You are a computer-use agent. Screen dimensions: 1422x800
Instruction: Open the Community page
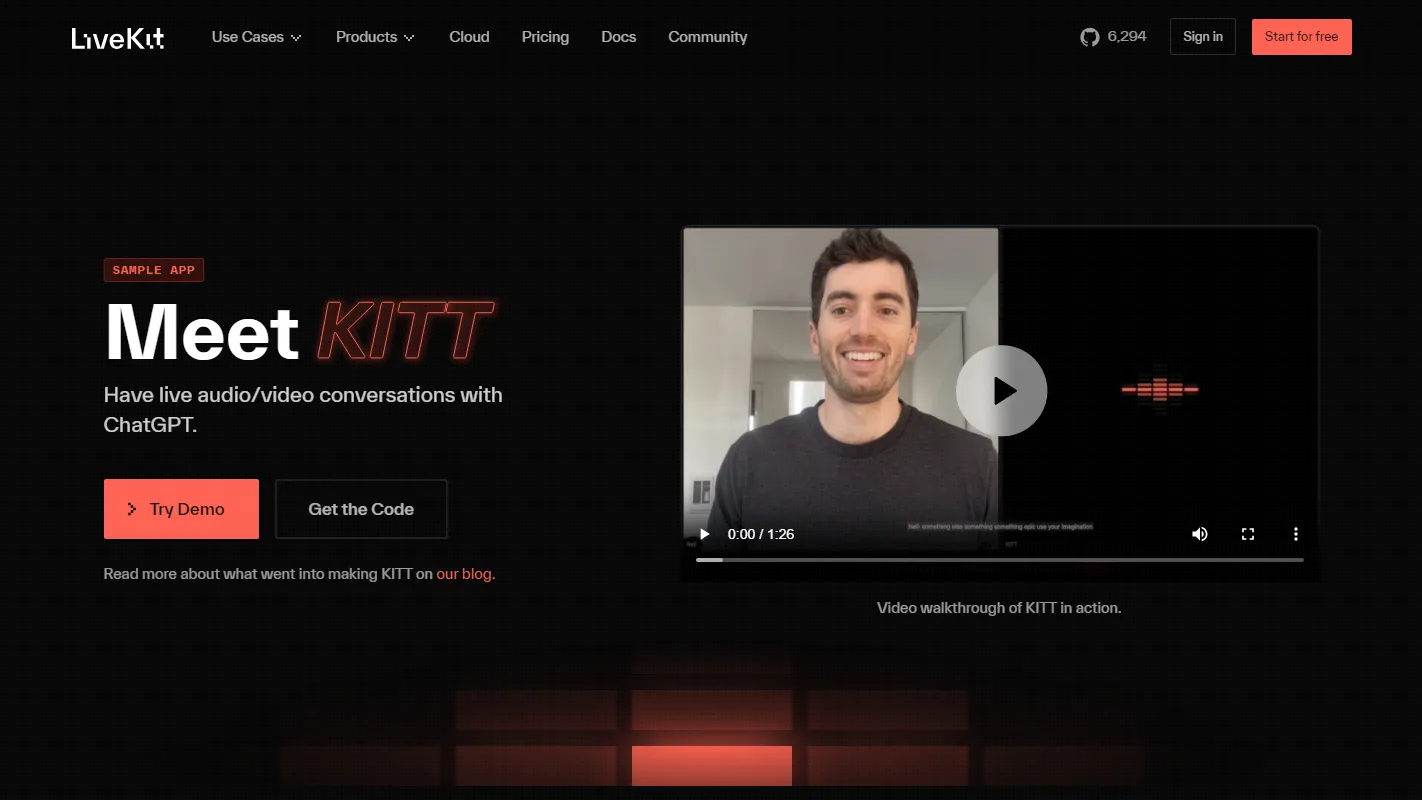pyautogui.click(x=707, y=37)
